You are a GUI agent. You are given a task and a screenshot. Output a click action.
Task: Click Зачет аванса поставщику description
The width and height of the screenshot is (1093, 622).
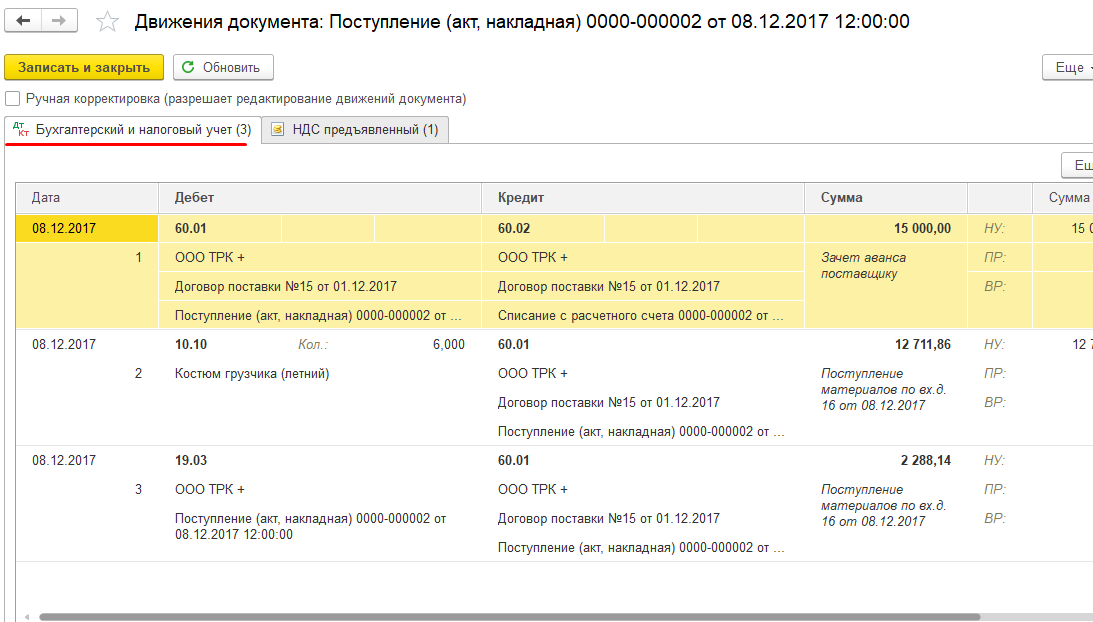[x=863, y=266]
